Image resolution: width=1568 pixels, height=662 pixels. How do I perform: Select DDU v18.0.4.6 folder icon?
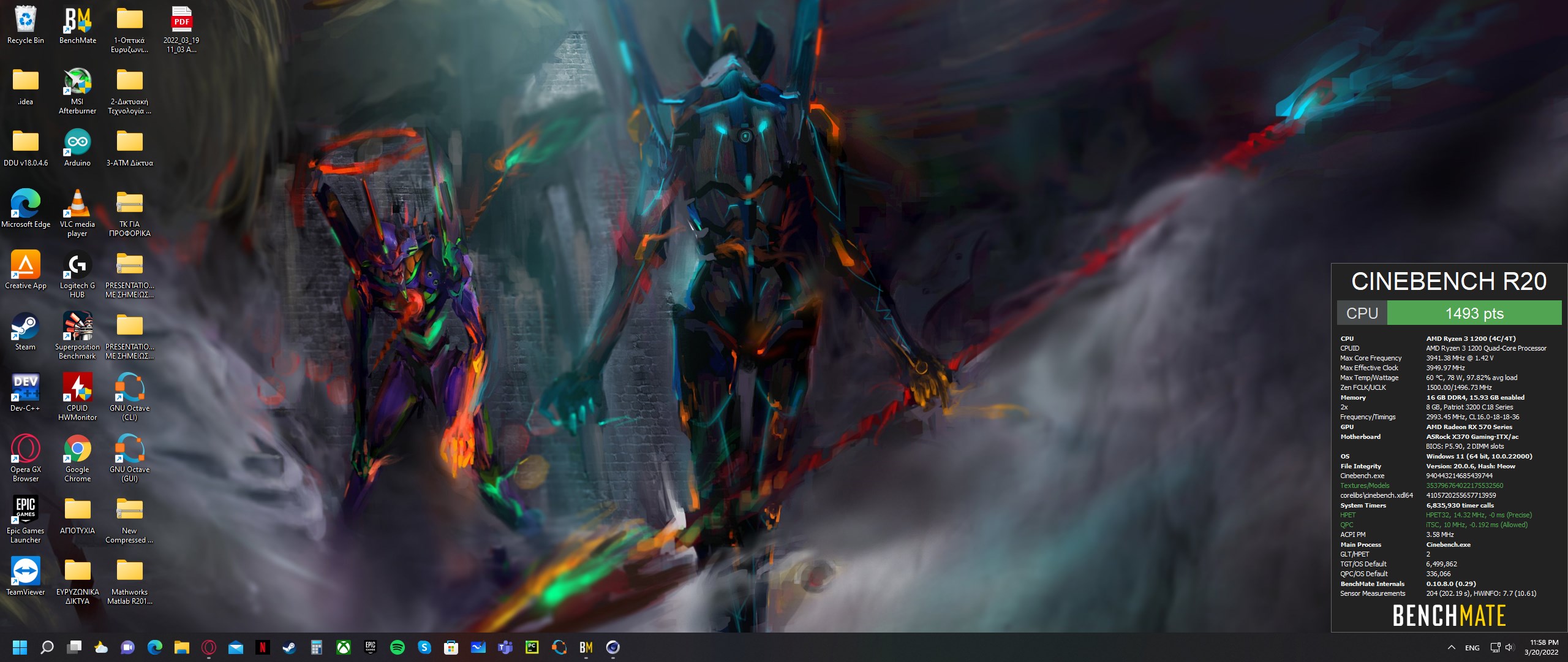point(26,147)
